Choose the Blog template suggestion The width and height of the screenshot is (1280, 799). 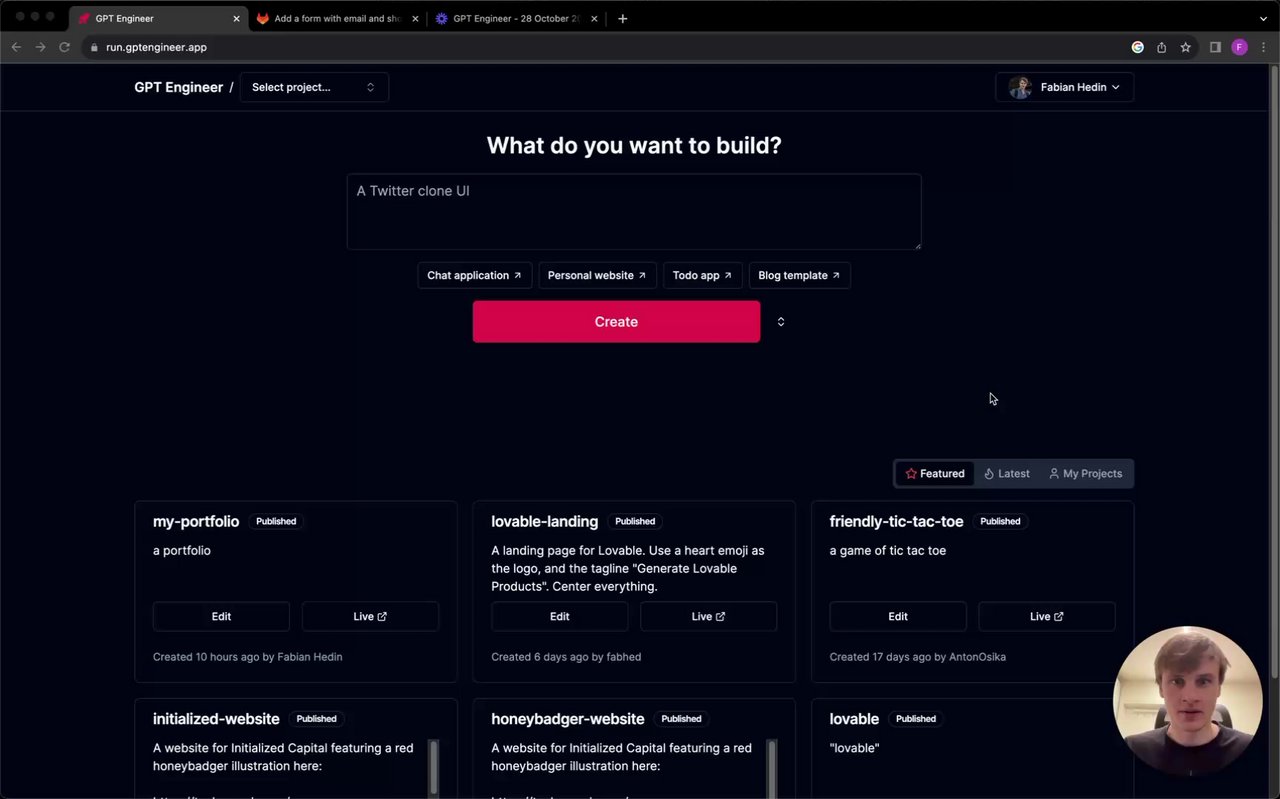(799, 275)
